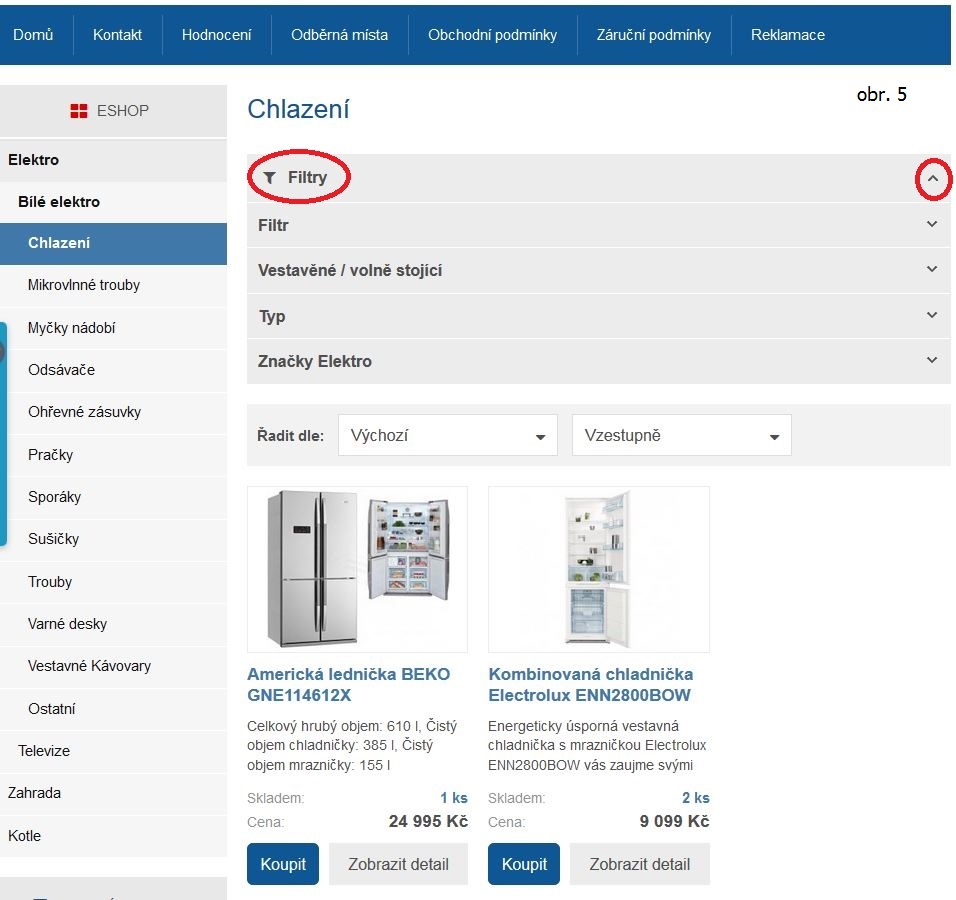Click the '2 ks' stock value

[696, 798]
